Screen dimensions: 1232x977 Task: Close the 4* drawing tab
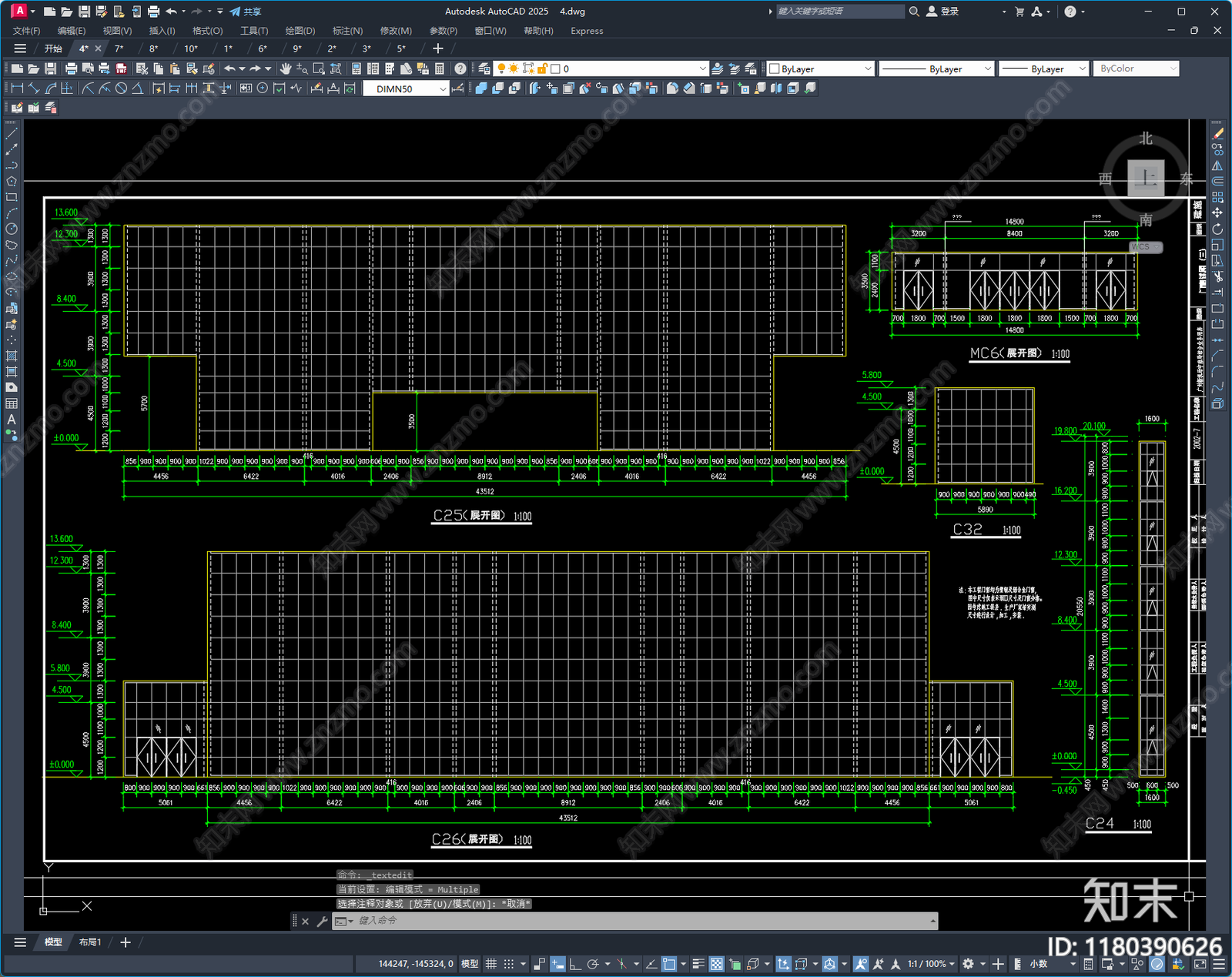click(x=98, y=49)
